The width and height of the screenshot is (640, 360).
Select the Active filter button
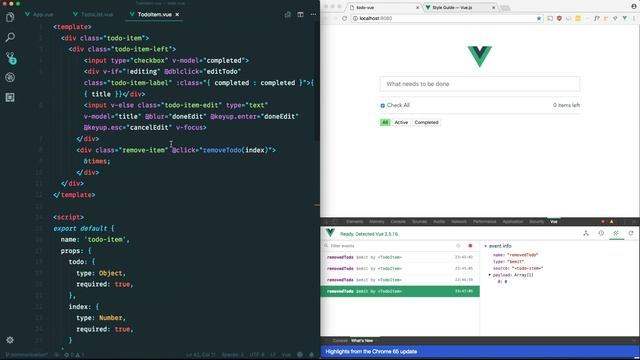(x=401, y=122)
